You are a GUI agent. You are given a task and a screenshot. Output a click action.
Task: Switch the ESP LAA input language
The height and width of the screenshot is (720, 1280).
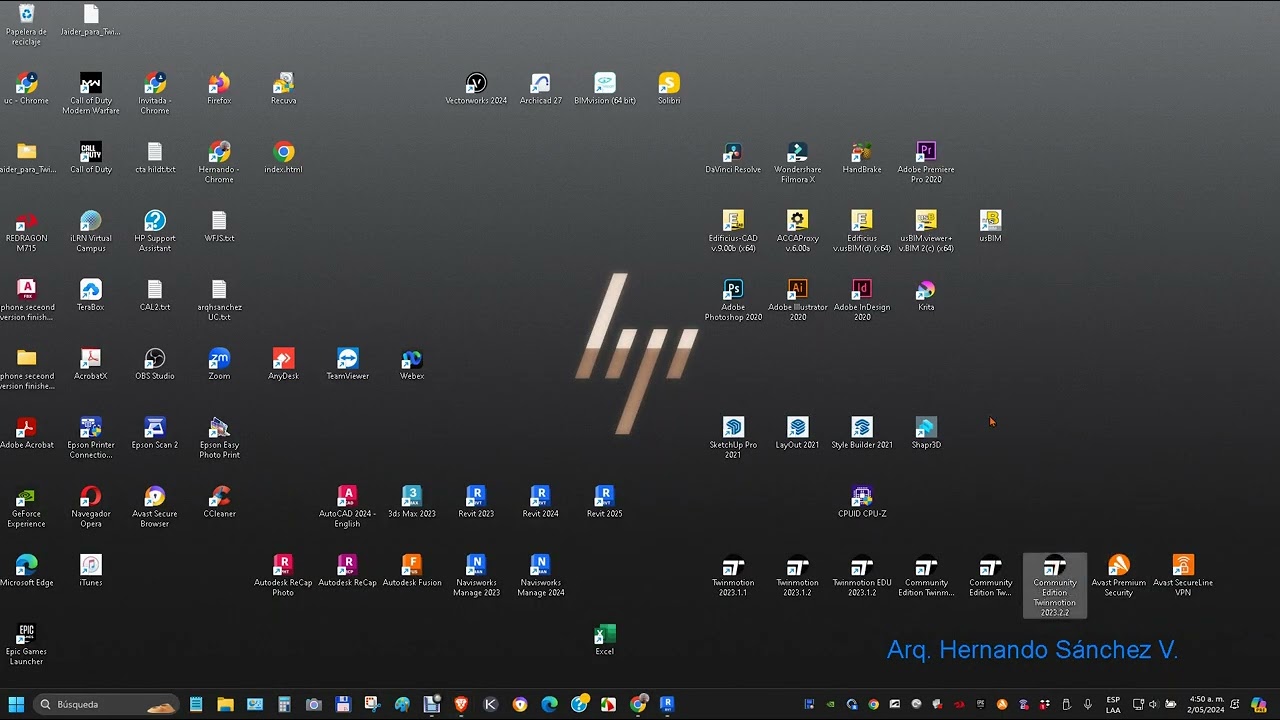(x=1113, y=704)
